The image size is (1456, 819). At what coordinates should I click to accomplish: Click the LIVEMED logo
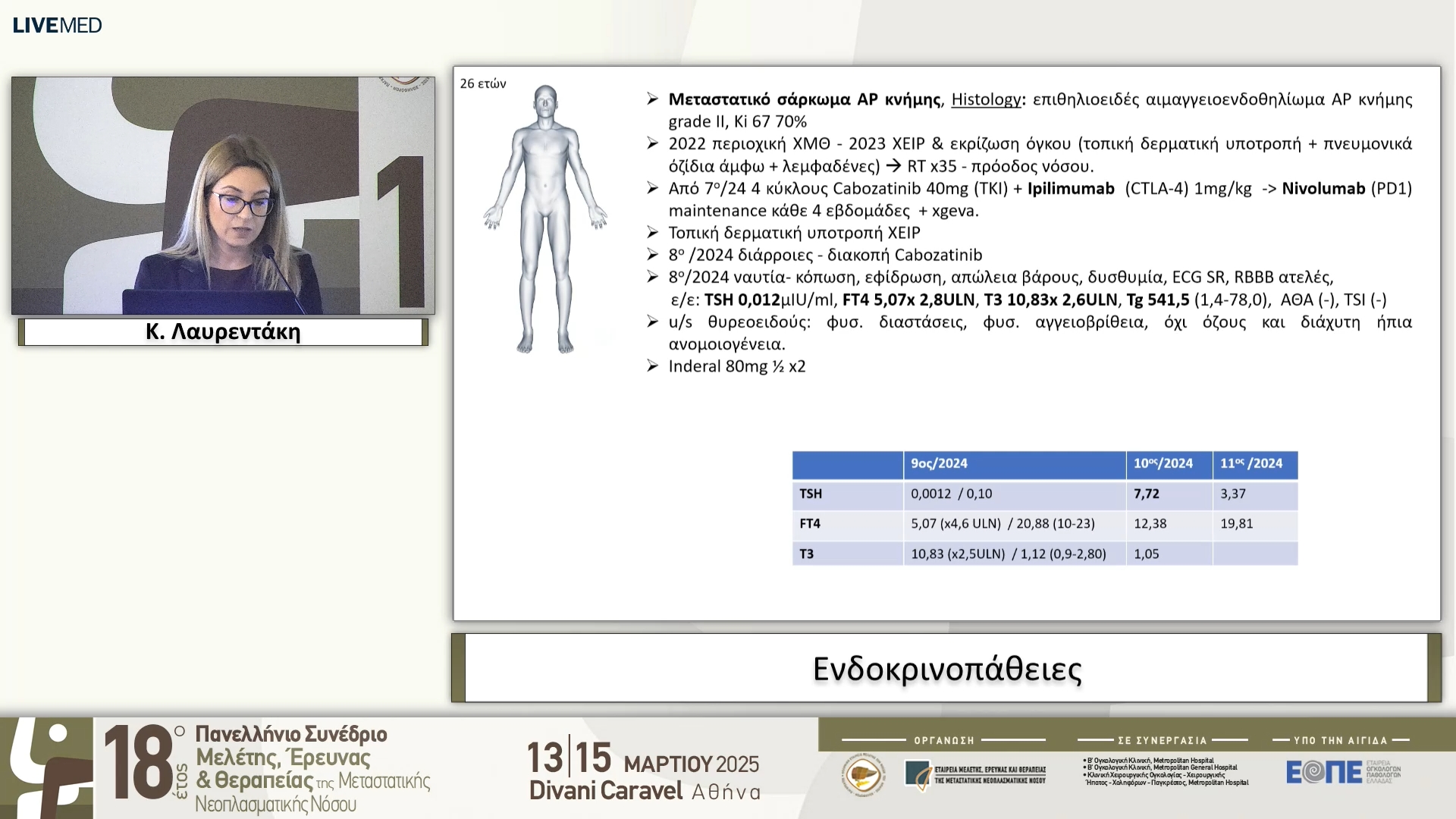pyautogui.click(x=57, y=25)
